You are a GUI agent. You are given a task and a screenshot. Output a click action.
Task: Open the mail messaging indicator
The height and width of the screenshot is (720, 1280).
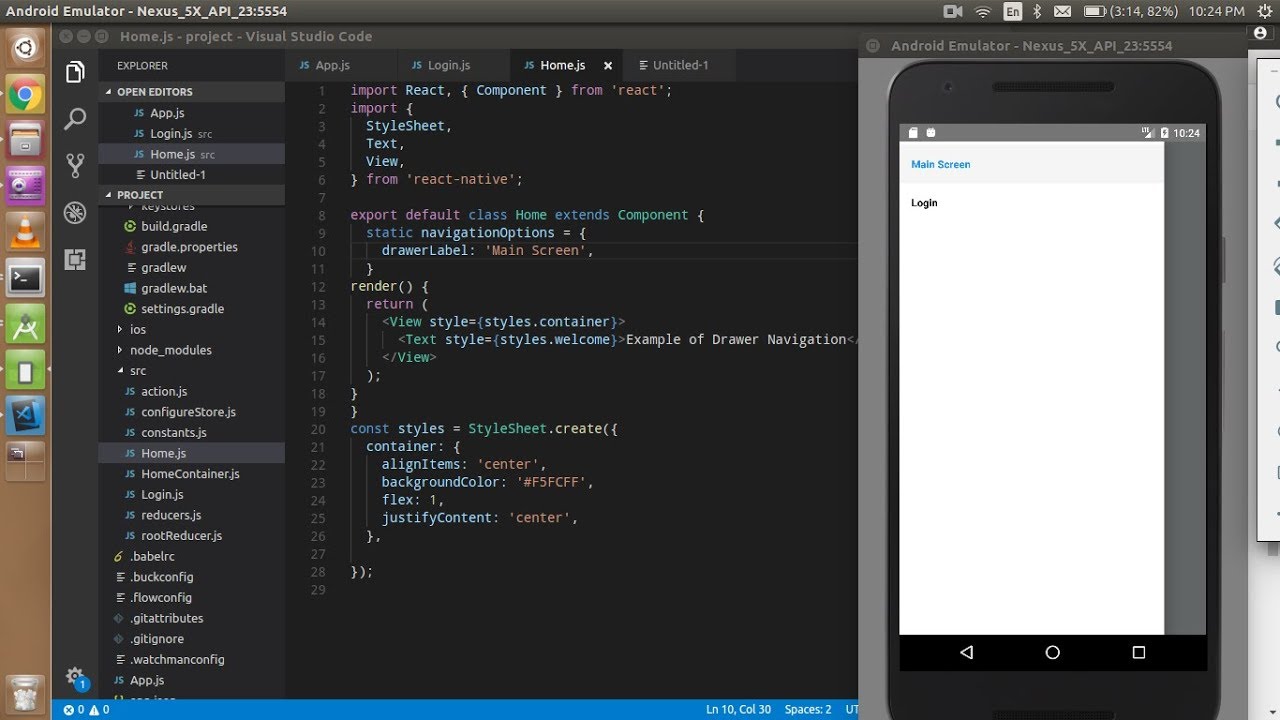(x=1063, y=11)
